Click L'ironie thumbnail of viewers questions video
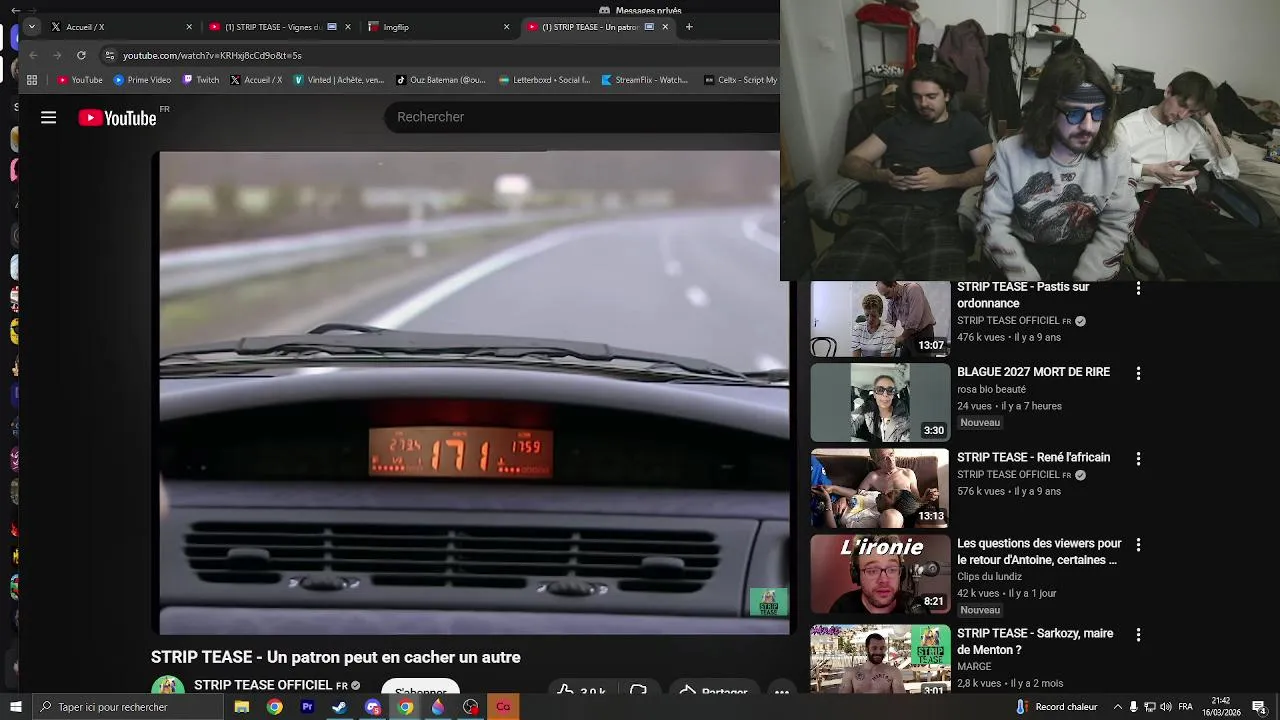 880,574
